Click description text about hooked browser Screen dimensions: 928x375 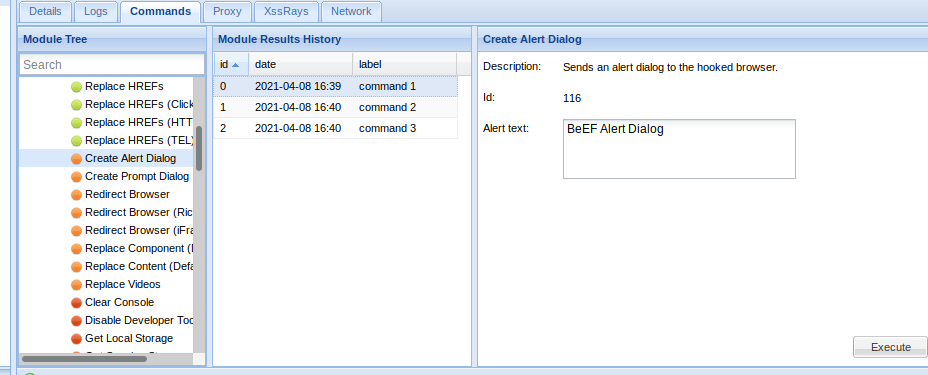670,67
